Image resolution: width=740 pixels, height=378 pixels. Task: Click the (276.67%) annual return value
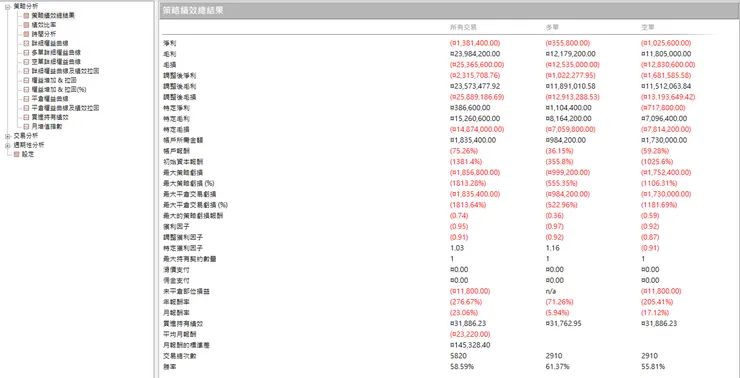pyautogui.click(x=465, y=302)
